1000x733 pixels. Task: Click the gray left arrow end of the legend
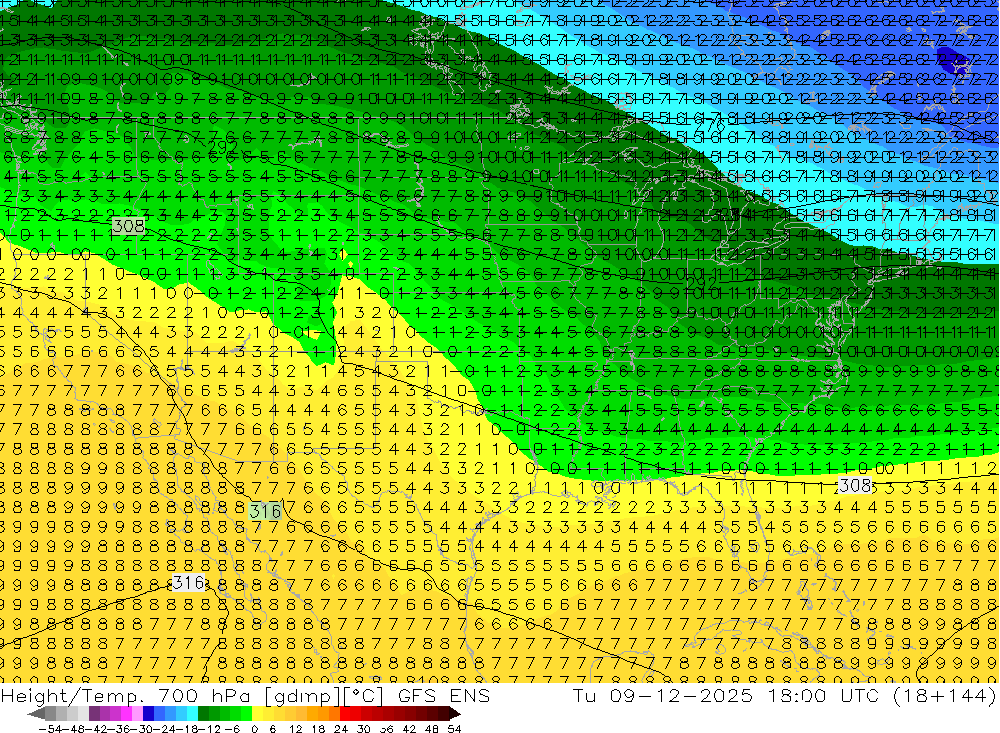(x=36, y=714)
